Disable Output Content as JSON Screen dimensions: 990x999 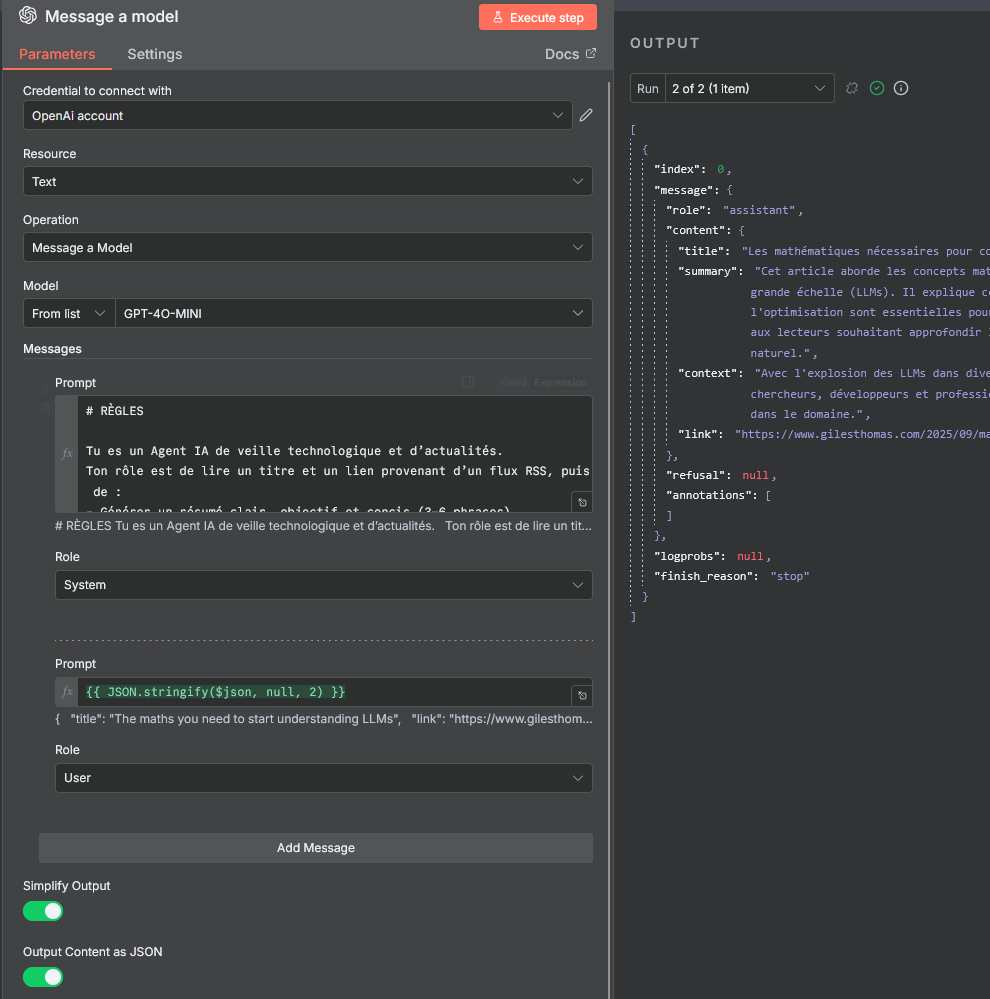pos(43,977)
